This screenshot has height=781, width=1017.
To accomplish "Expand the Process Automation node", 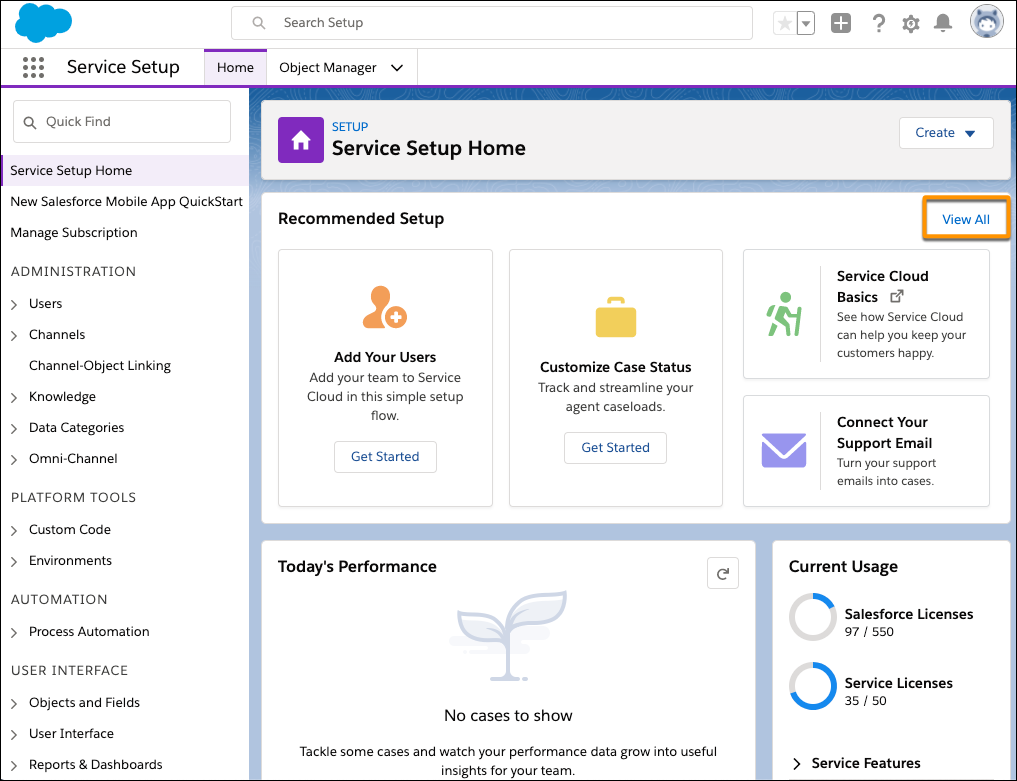I will point(14,632).
